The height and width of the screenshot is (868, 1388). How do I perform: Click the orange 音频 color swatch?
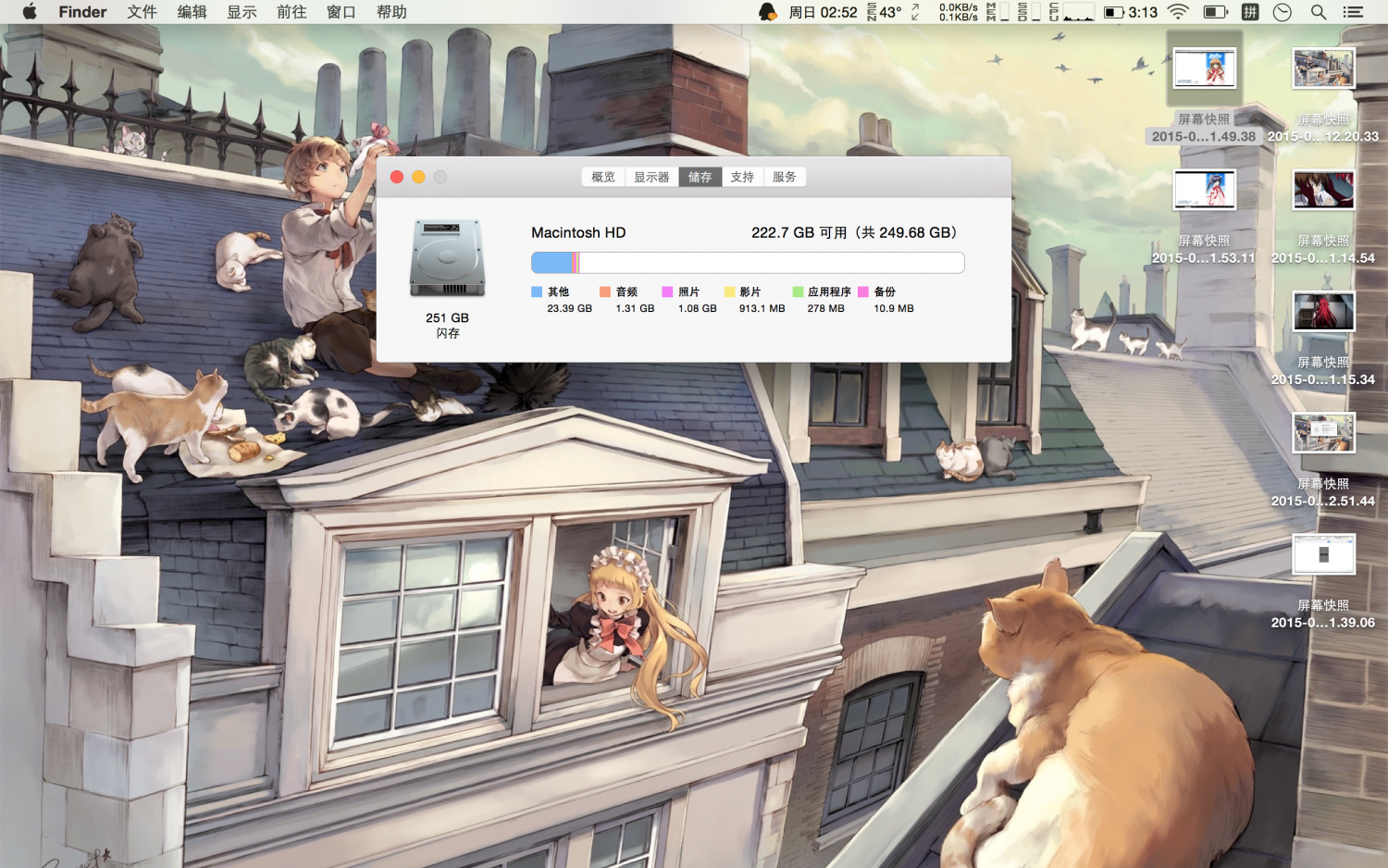pos(605,291)
